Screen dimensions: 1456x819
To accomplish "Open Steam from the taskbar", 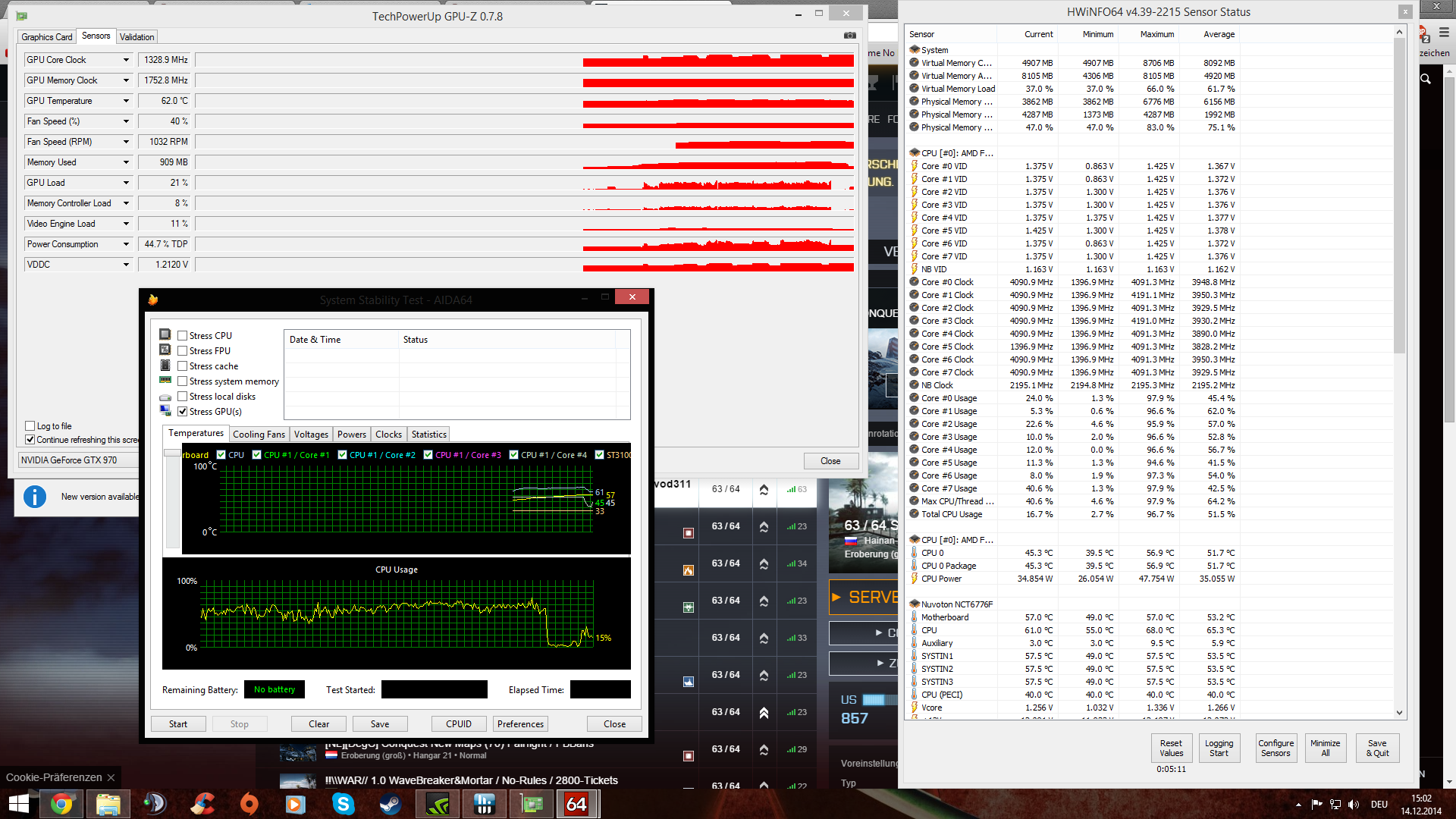I will coord(391,804).
